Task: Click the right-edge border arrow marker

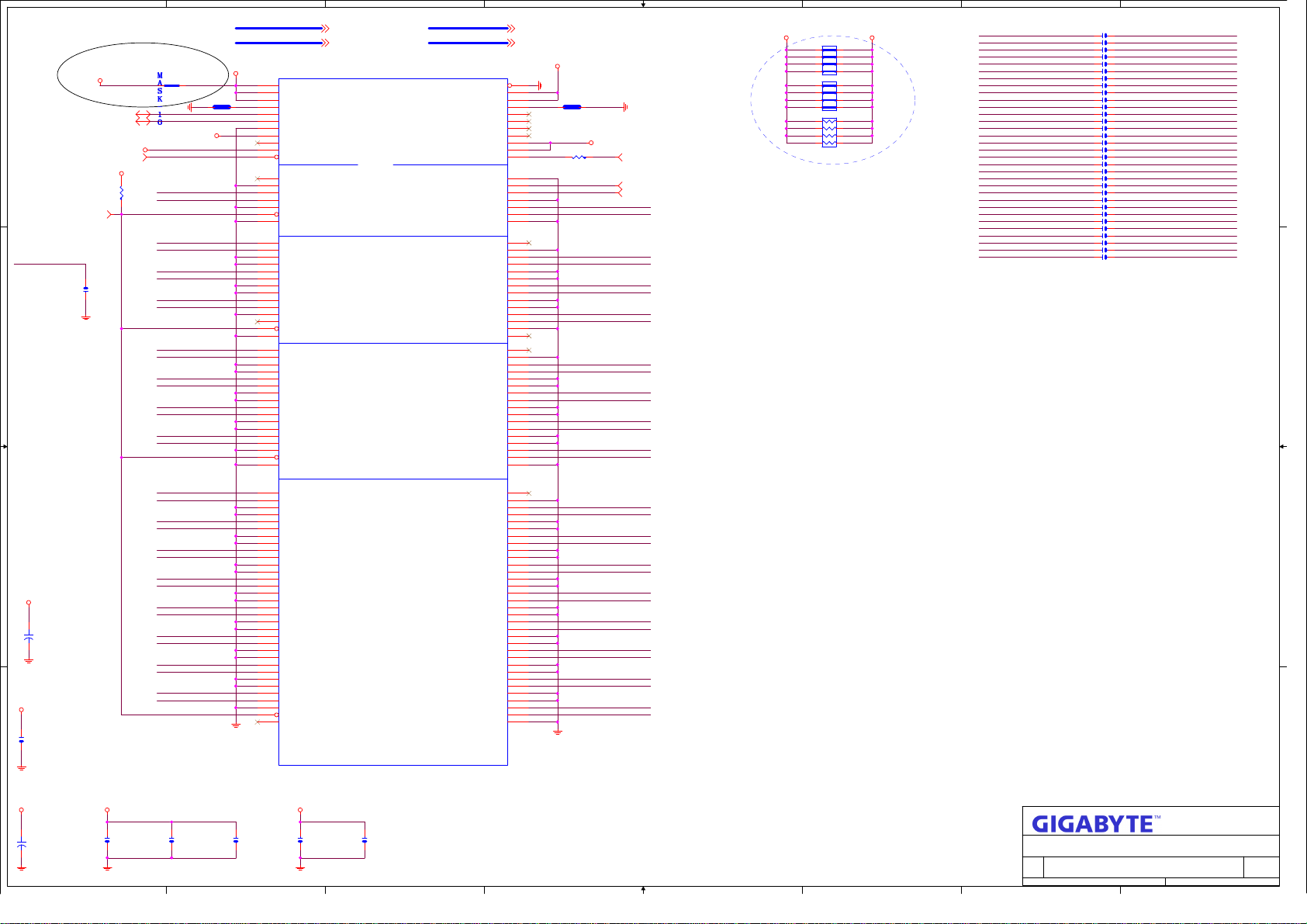Action: pos(1283,446)
